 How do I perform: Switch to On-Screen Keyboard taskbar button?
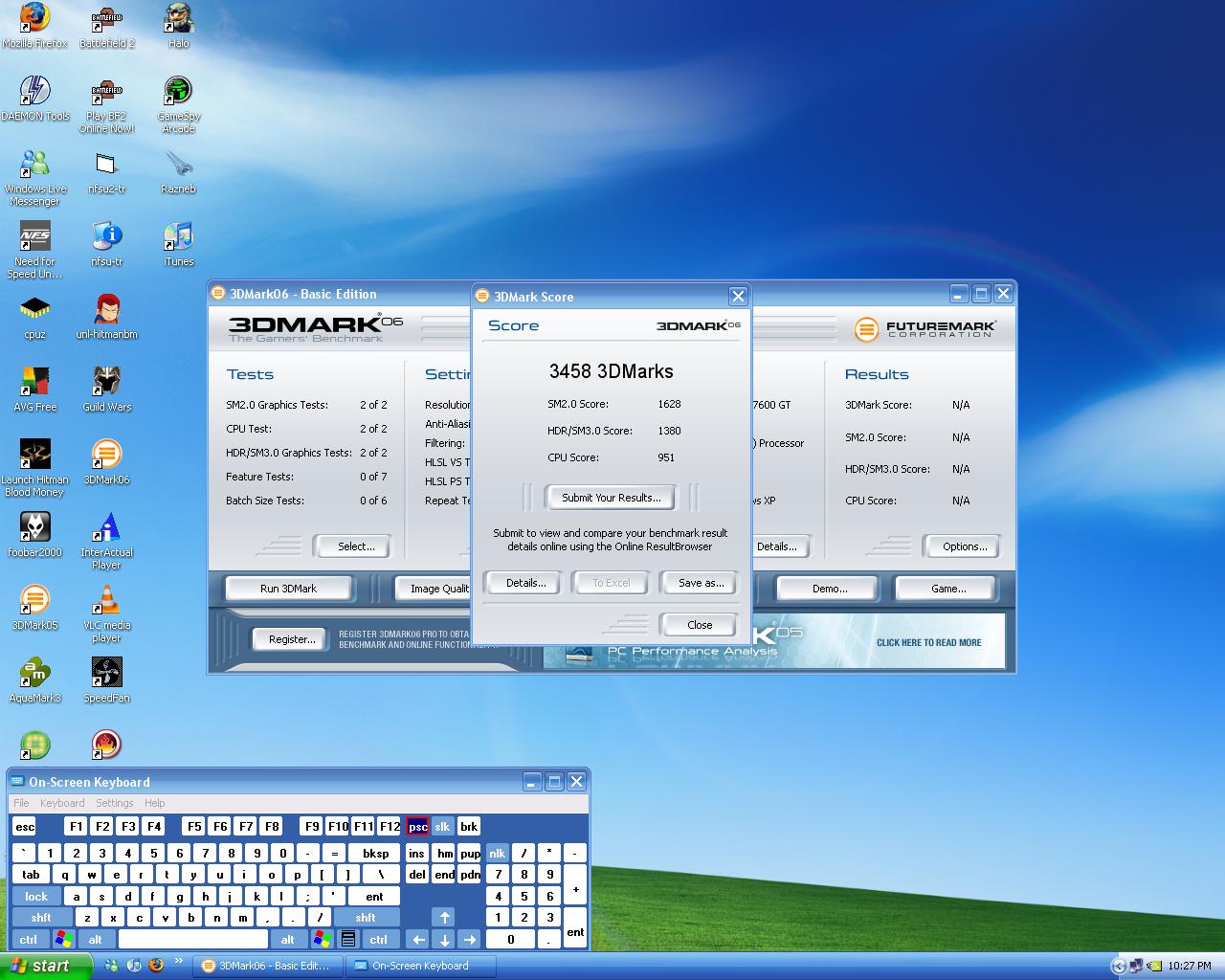pyautogui.click(x=421, y=966)
